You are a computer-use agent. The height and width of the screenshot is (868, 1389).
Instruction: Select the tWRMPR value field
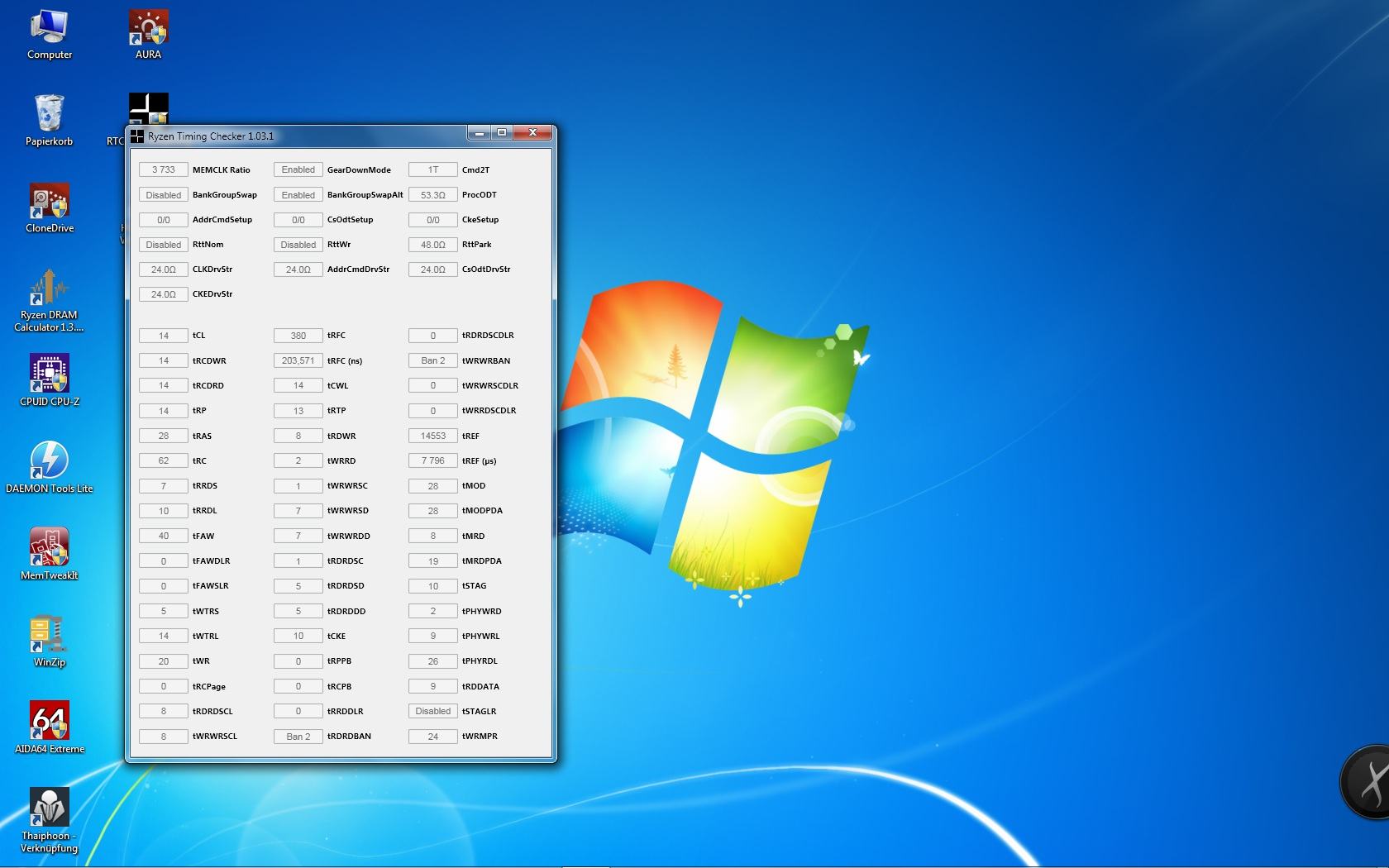(433, 737)
